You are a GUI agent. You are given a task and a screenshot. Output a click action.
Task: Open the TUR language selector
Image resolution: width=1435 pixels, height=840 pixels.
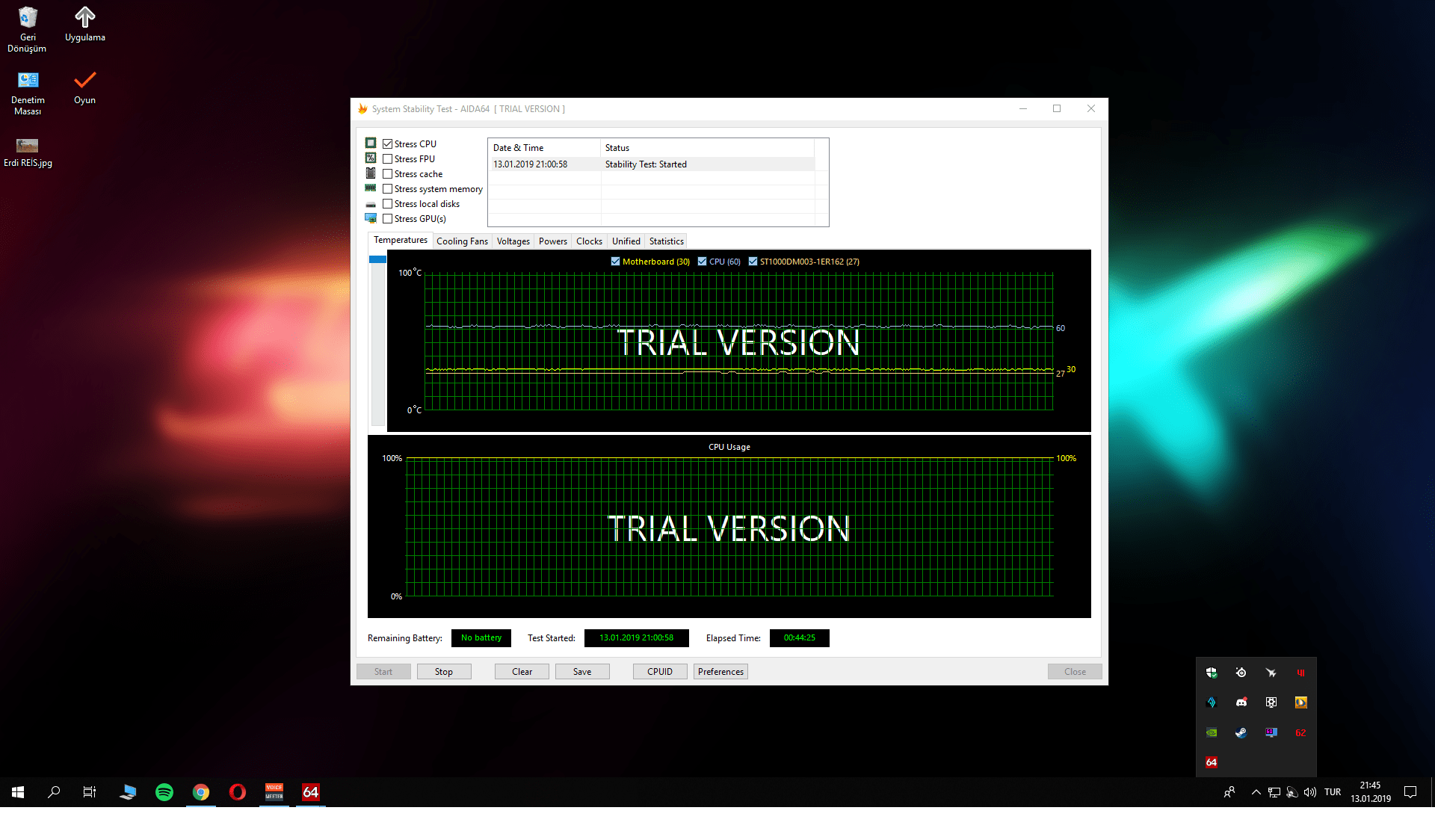point(1333,792)
